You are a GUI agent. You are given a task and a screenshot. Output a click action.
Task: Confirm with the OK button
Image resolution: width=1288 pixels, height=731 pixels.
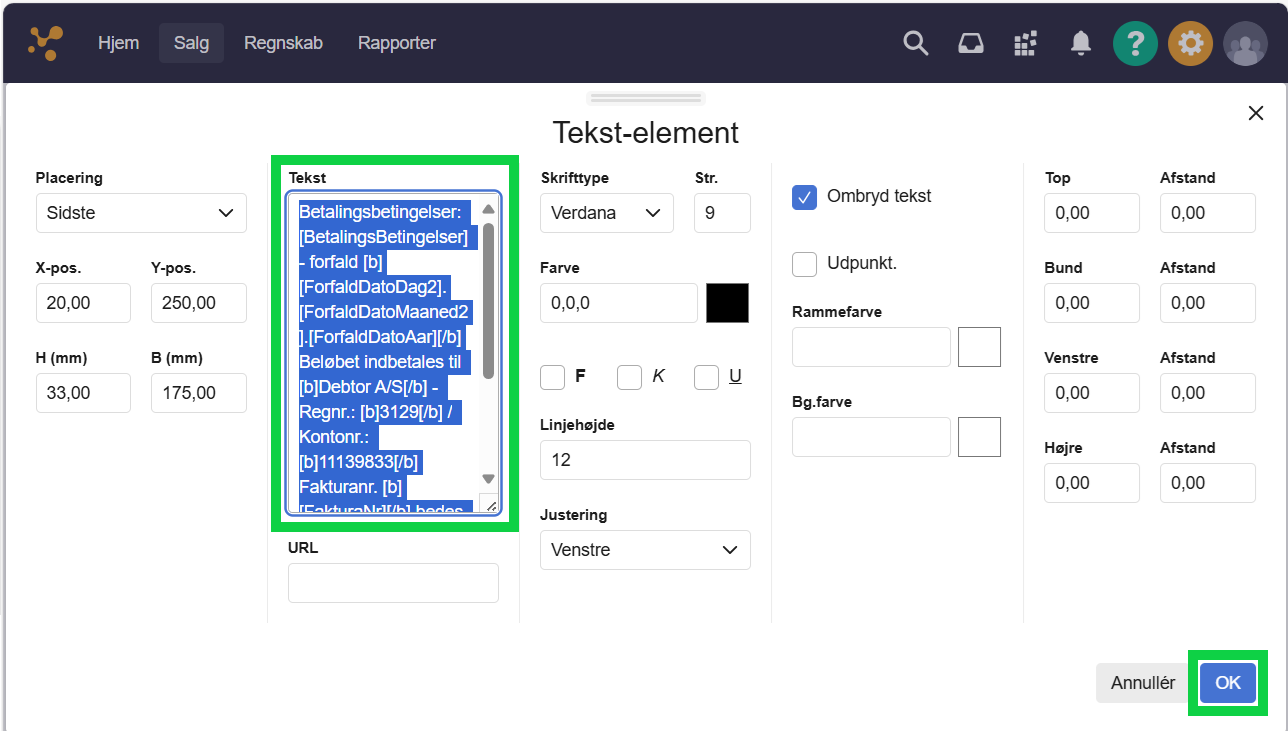[1227, 683]
